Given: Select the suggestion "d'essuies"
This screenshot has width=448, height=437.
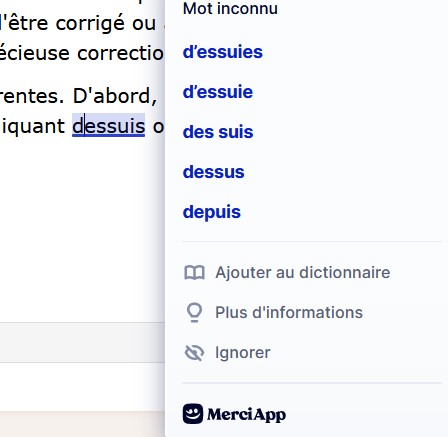Looking at the screenshot, I should pyautogui.click(x=223, y=52).
